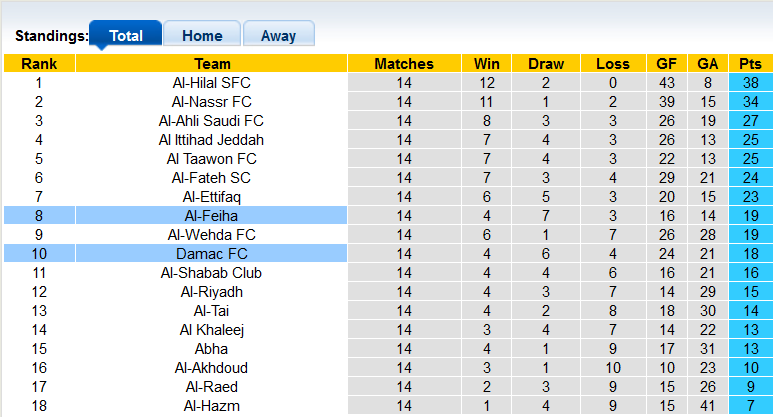Switch to the Total standings tab
The height and width of the screenshot is (417, 773).
(x=125, y=35)
